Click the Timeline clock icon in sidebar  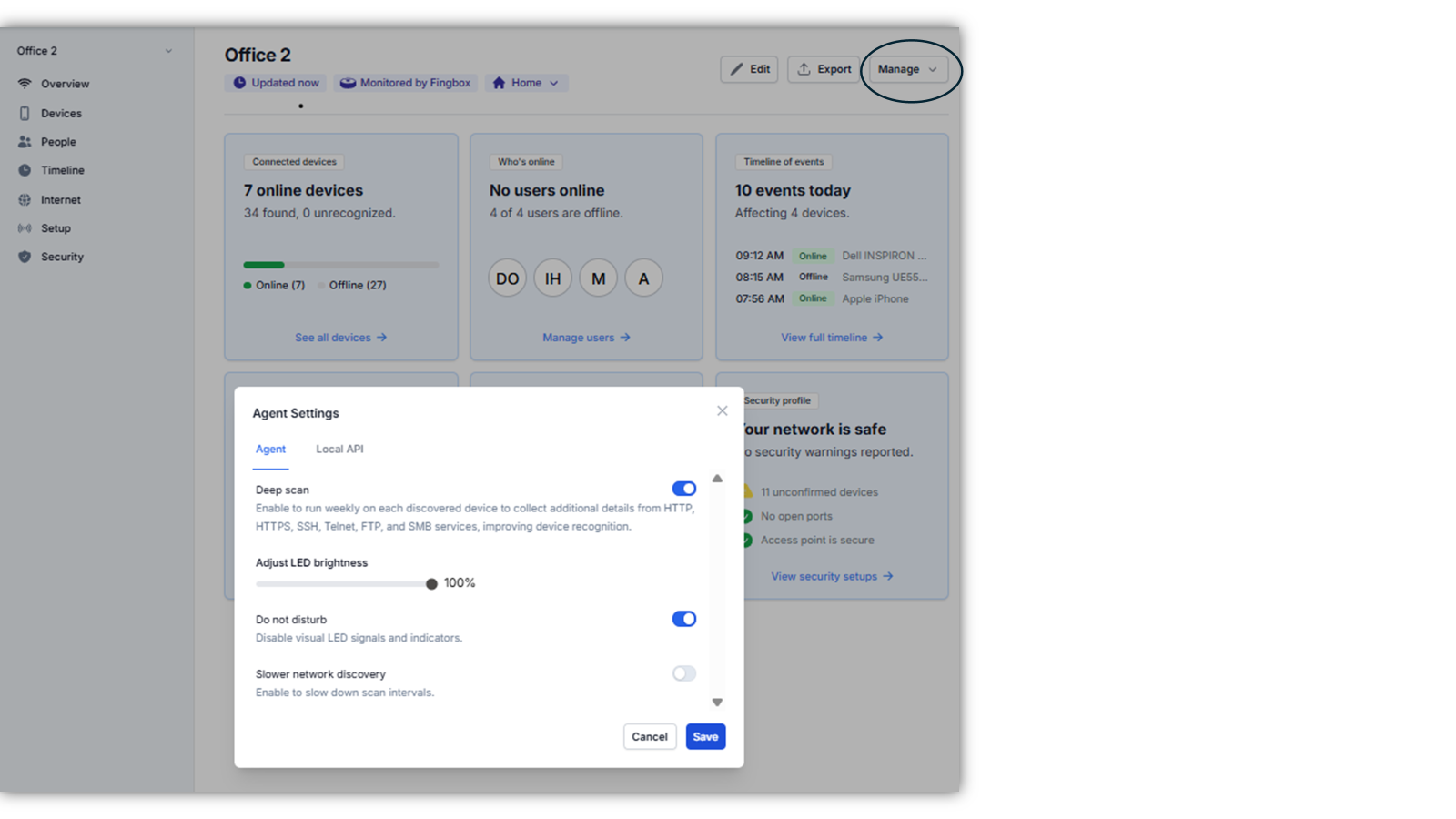point(25,170)
